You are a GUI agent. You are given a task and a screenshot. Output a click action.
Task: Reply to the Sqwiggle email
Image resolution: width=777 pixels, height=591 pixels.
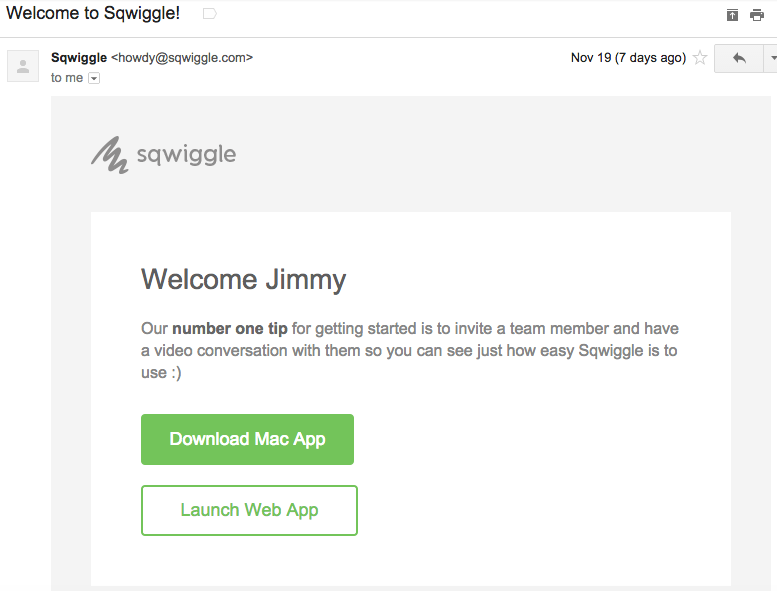(x=739, y=58)
